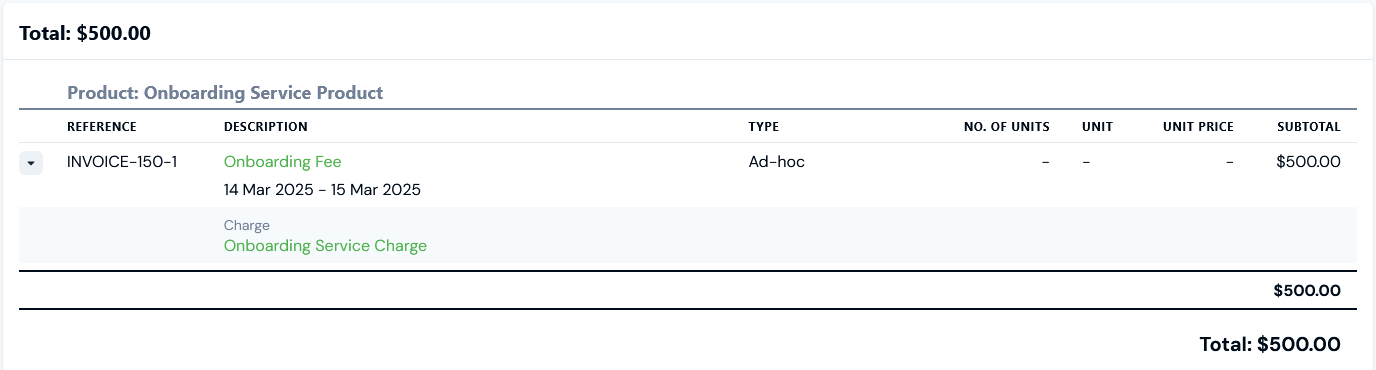Click the Description column header
The image size is (1376, 370).
click(x=266, y=127)
